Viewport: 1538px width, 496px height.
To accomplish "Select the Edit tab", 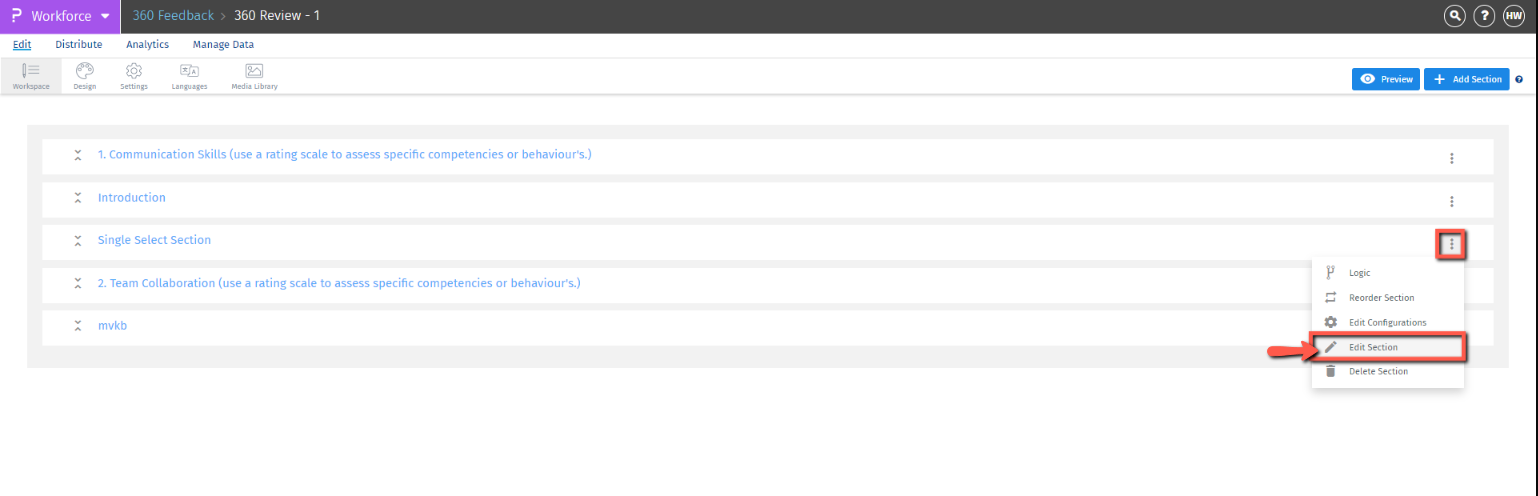I will [x=22, y=45].
